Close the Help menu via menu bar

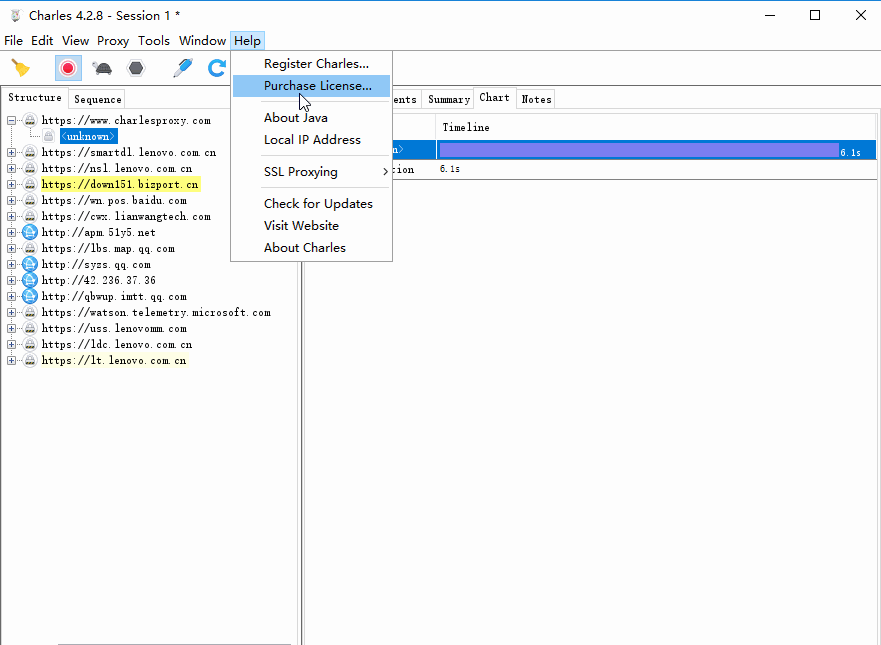(x=247, y=40)
